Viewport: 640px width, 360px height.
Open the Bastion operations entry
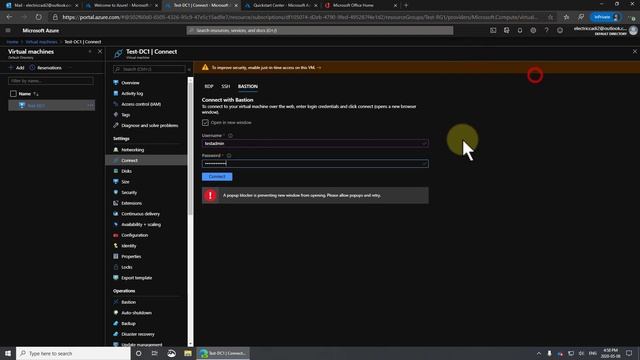[128, 302]
